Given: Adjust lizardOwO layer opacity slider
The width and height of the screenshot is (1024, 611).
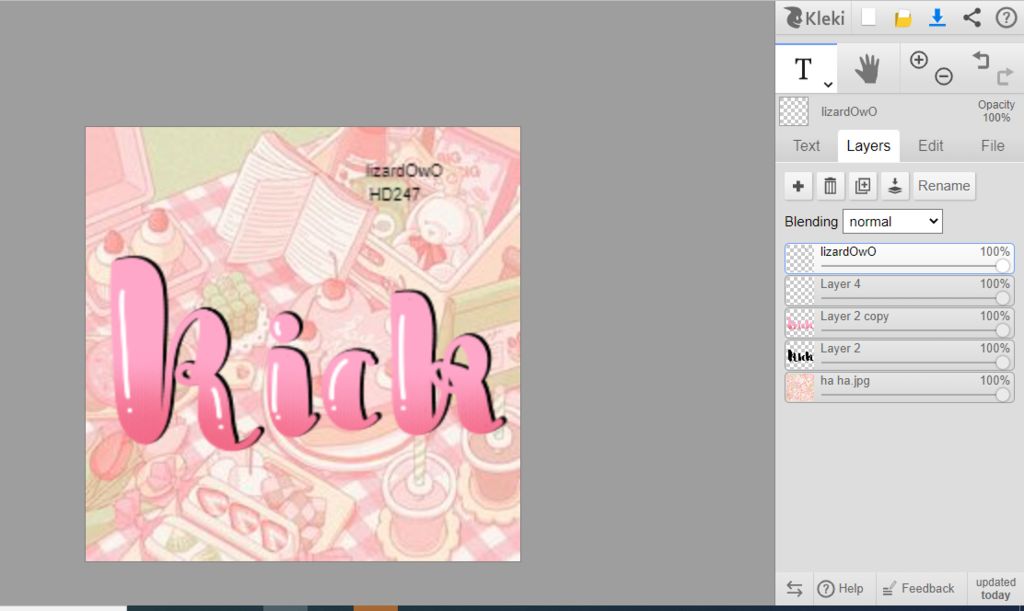Looking at the screenshot, I should point(914,266).
